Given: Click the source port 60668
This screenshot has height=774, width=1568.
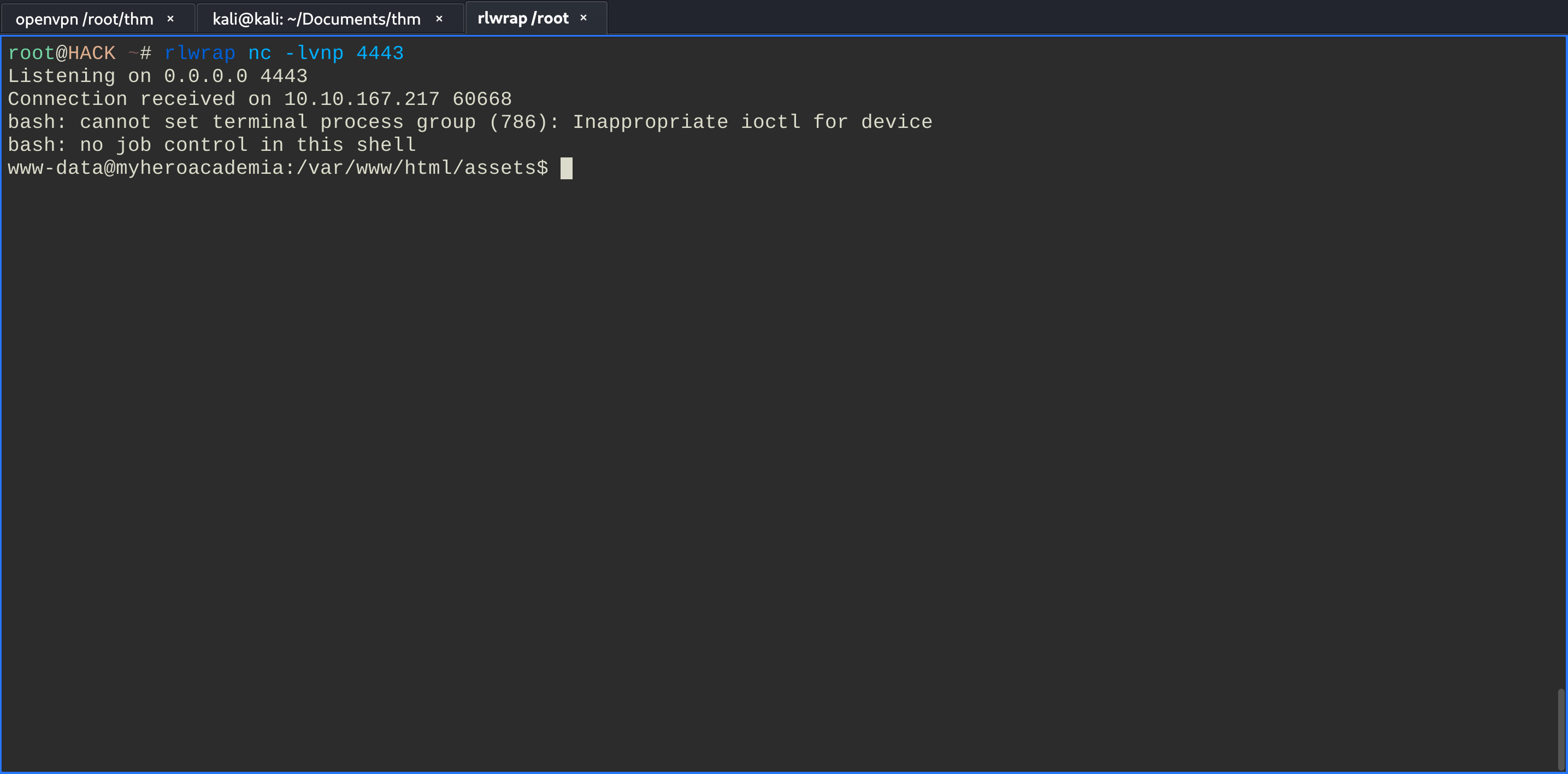Looking at the screenshot, I should point(482,98).
